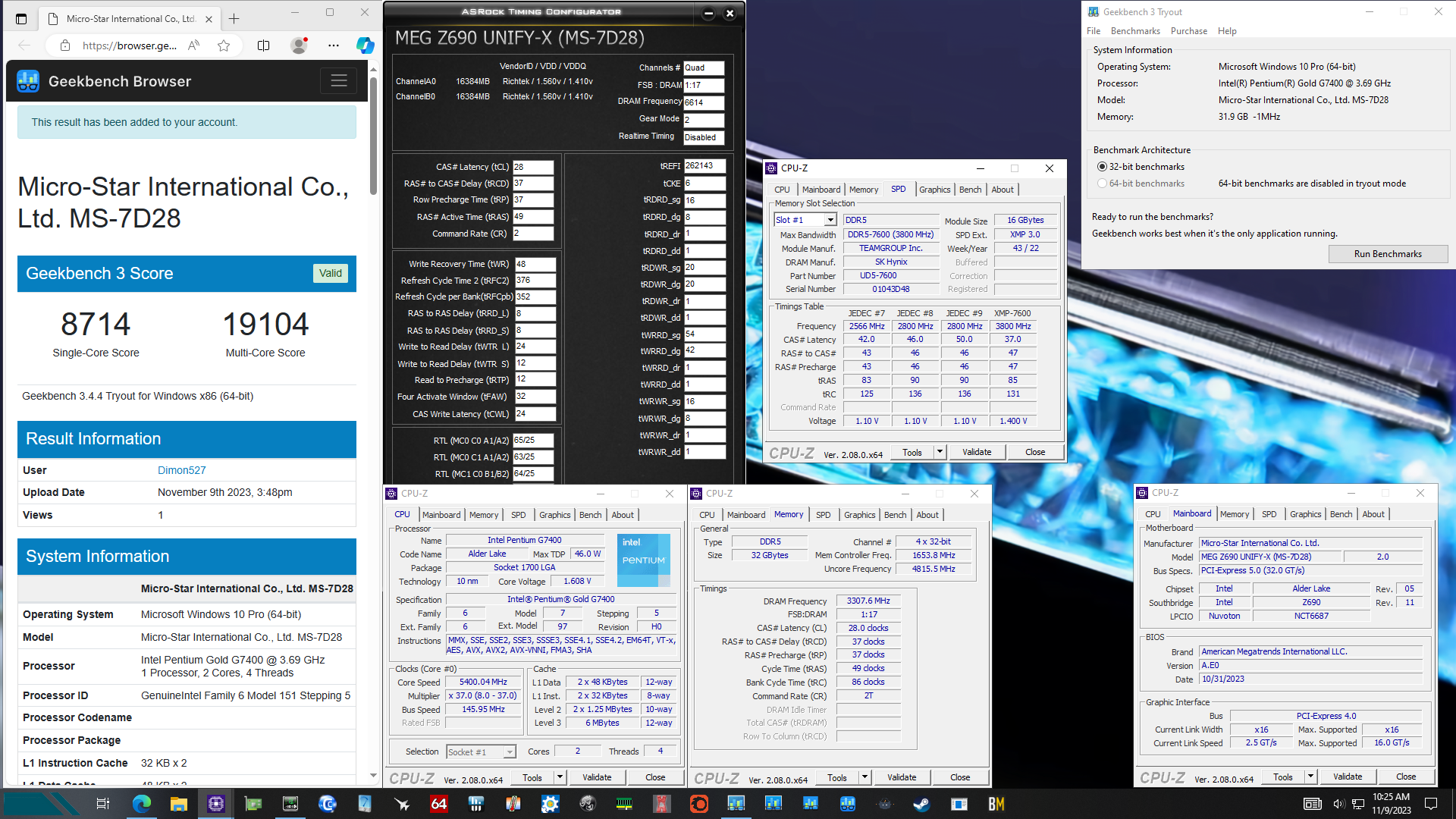The height and width of the screenshot is (819, 1456).
Task: Click the tREFI value field
Action: pyautogui.click(x=704, y=166)
